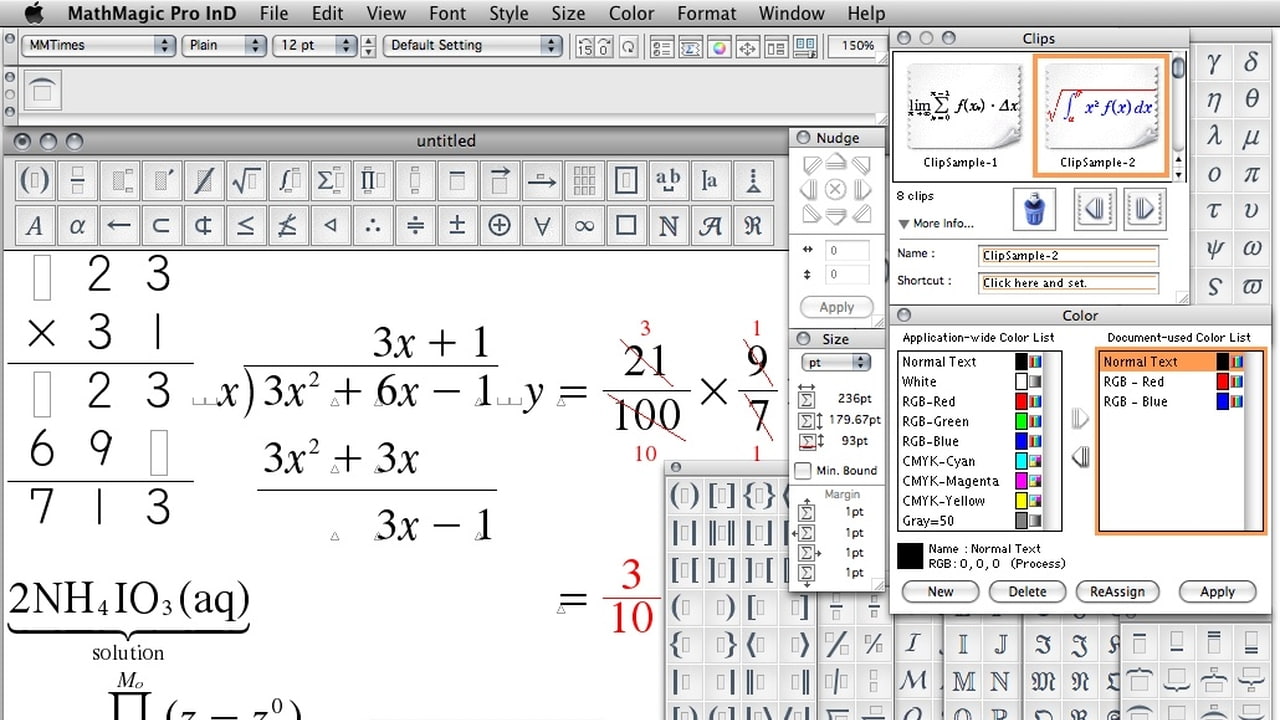Open the Greek alpha symbol palette
The height and width of the screenshot is (720, 1280).
(x=77, y=225)
